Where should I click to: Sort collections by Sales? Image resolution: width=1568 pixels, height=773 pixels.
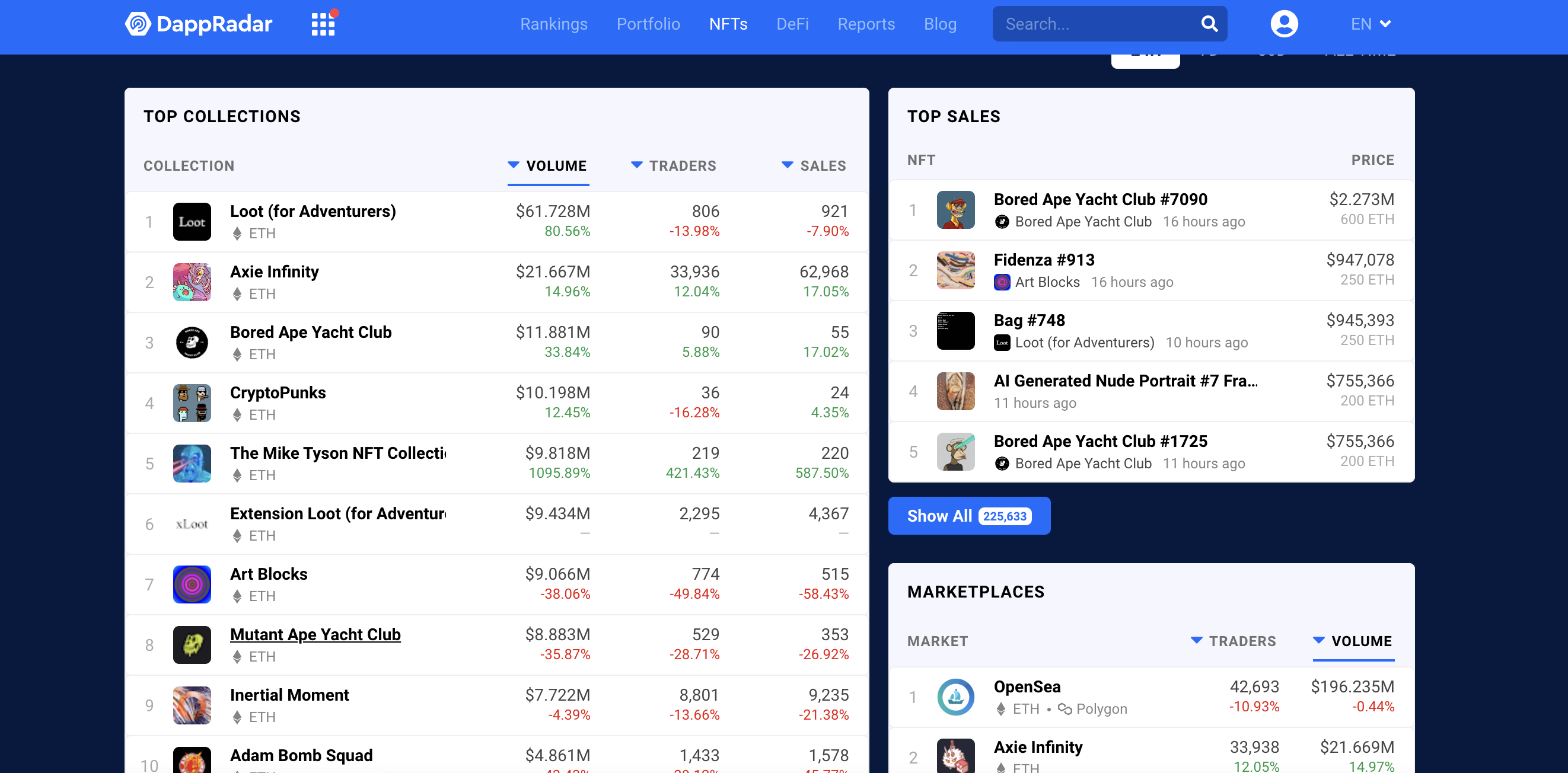coord(814,165)
